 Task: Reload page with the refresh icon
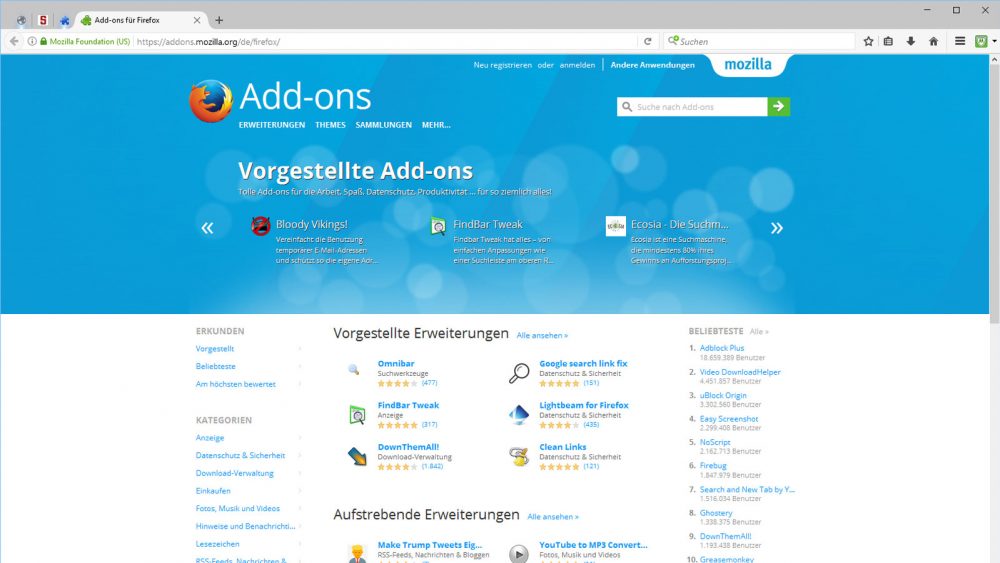pyautogui.click(x=647, y=41)
